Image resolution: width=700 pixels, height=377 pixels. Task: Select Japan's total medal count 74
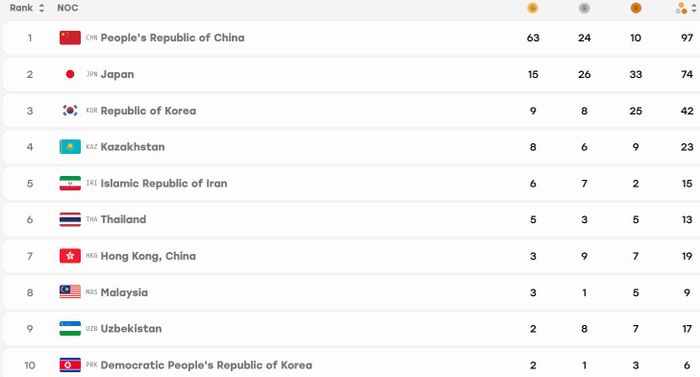[x=687, y=74]
